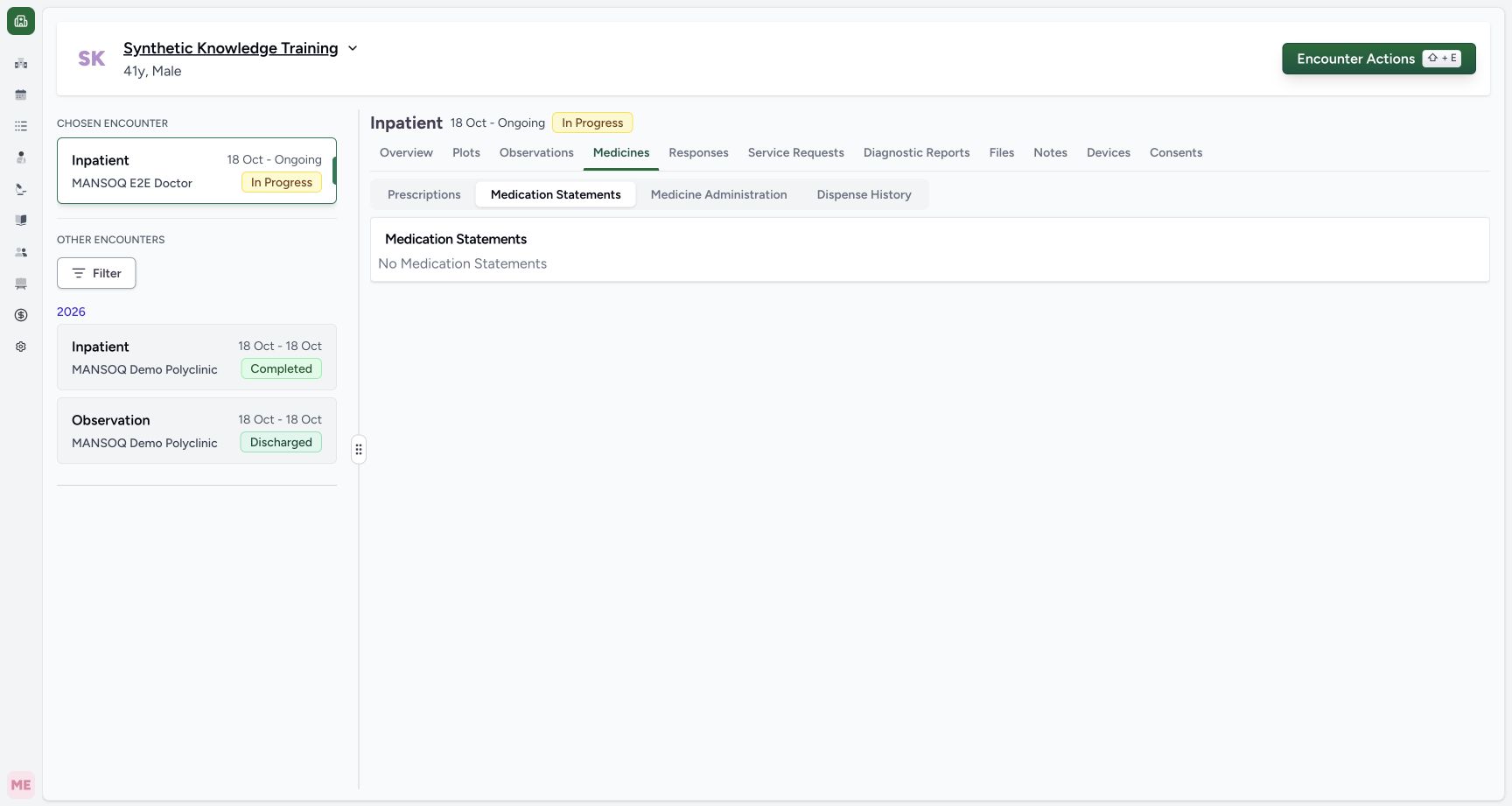Open the dollar billing sidebar icon
This screenshot has height=806, width=1512.
[x=21, y=315]
